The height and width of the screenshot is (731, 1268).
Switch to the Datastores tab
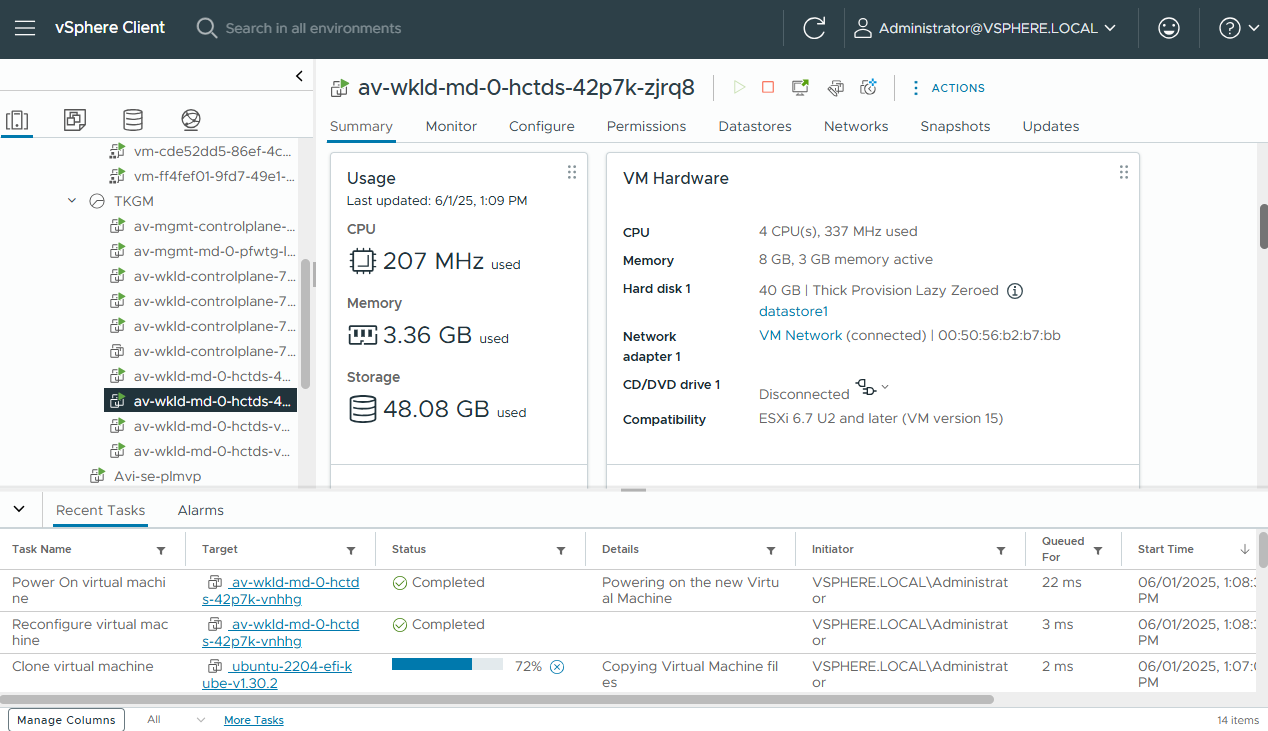(x=755, y=126)
